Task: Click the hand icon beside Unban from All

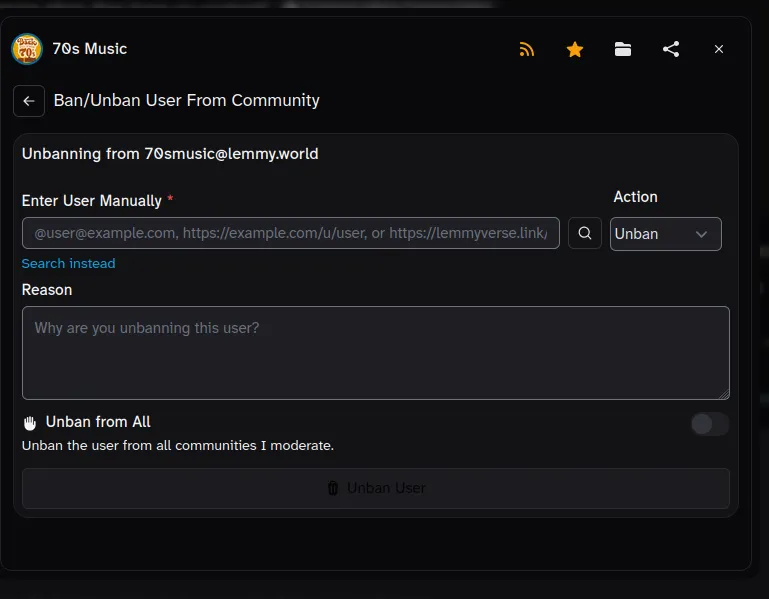Action: pos(30,423)
